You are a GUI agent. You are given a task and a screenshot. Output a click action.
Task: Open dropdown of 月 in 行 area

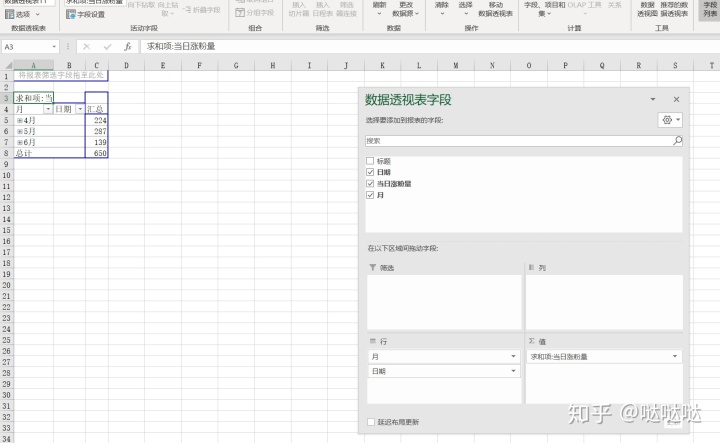click(513, 356)
